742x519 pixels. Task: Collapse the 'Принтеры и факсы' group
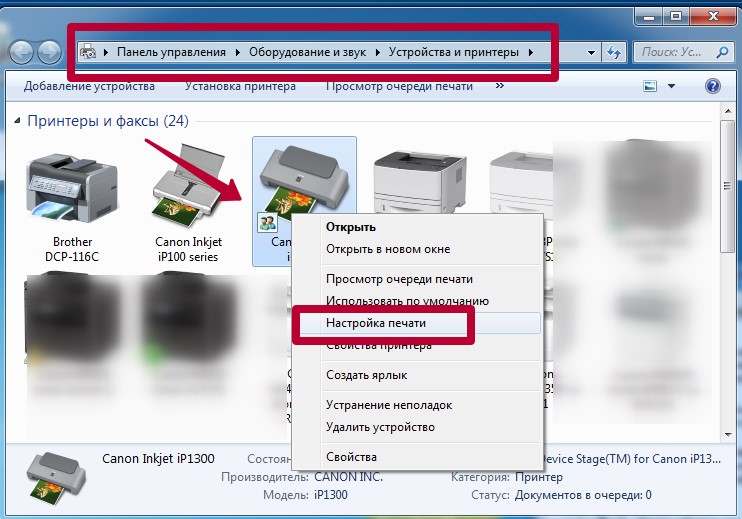pyautogui.click(x=18, y=121)
